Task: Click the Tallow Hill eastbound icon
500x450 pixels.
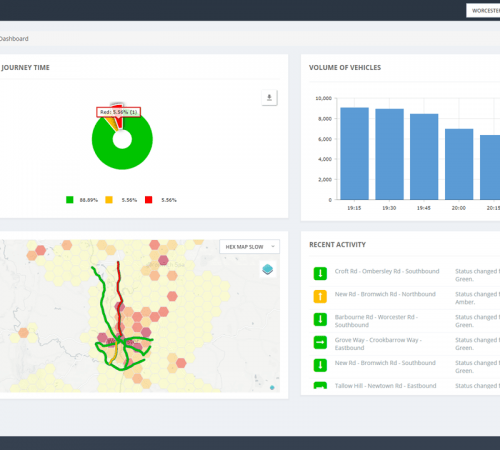Action: [320, 386]
